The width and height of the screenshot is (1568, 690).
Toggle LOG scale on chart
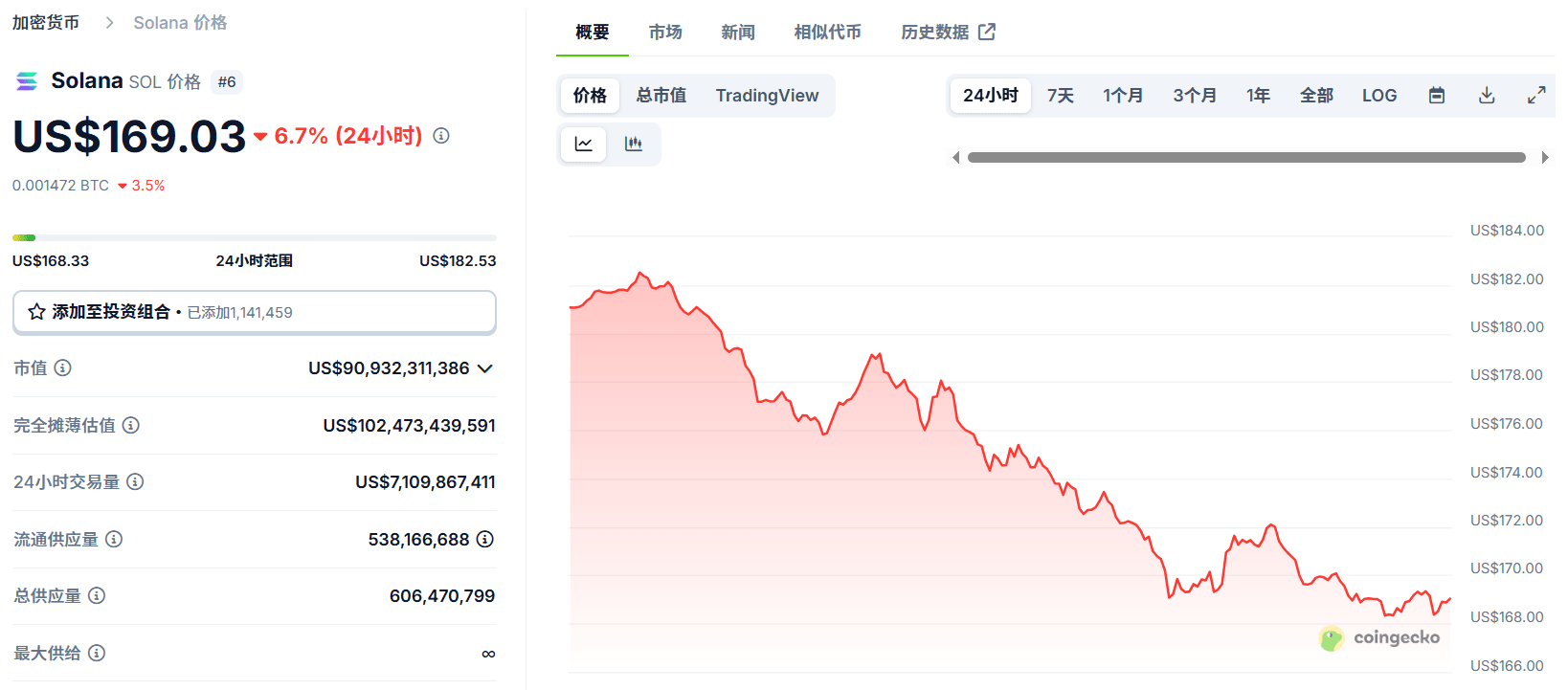click(1379, 96)
